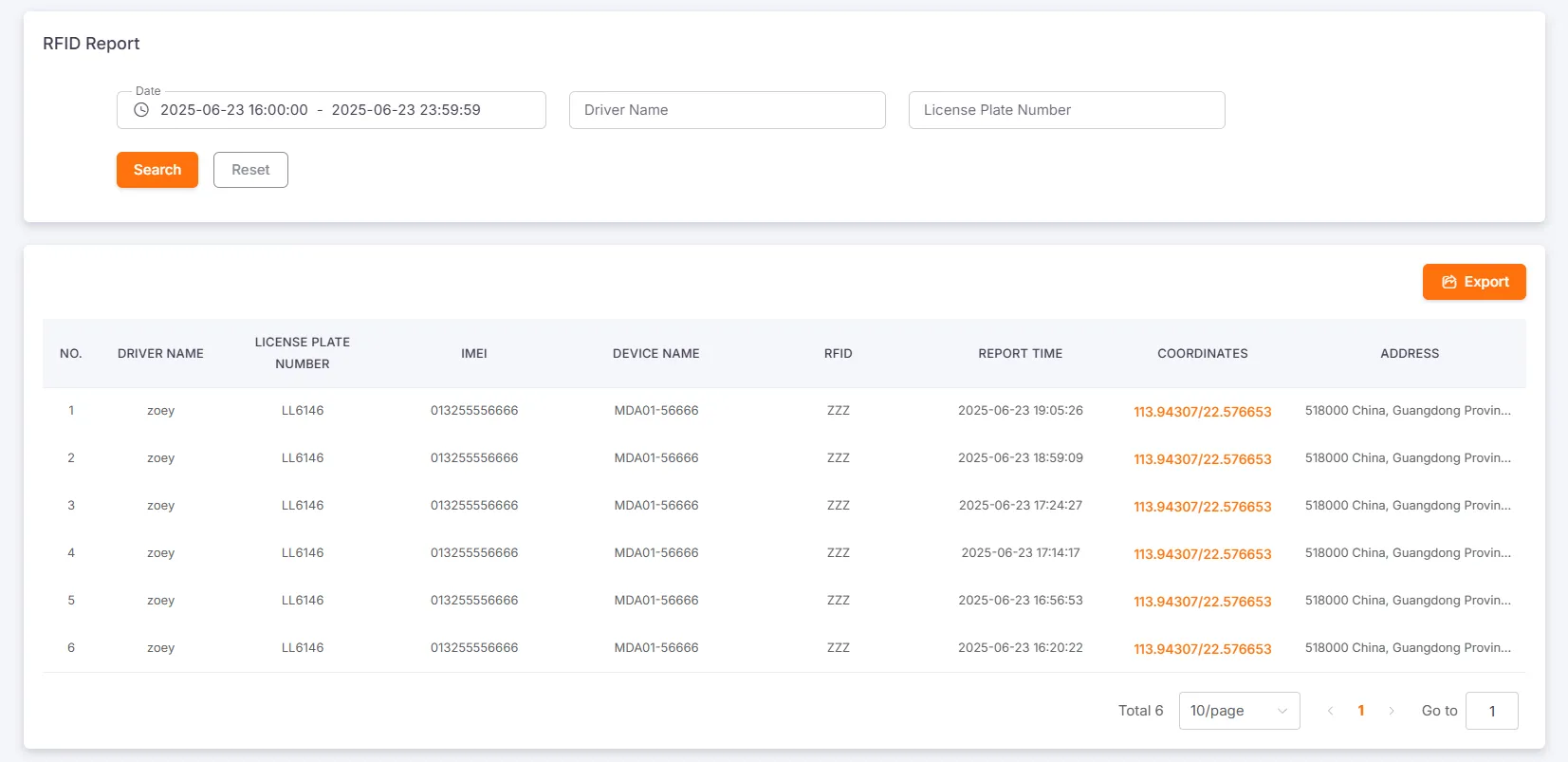Screen dimensions: 1568x762
Task: Click the clock icon in Date field
Action: point(141,110)
